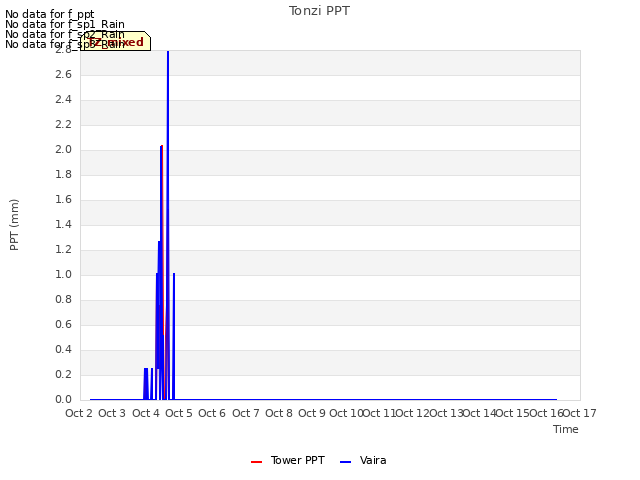Click the 0.2 y-axis tick label

pyautogui.click(x=63, y=374)
